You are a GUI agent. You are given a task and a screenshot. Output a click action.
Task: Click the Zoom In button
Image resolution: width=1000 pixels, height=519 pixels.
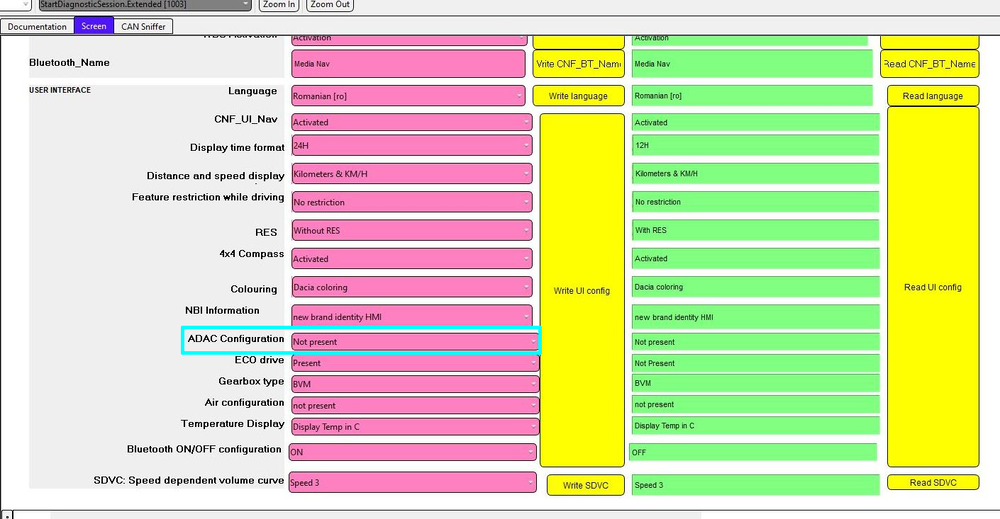pos(279,5)
